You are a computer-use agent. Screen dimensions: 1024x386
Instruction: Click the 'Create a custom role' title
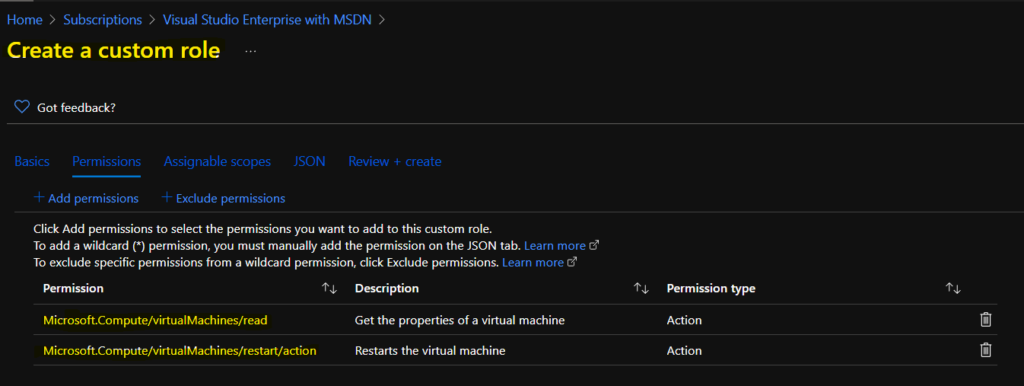114,50
